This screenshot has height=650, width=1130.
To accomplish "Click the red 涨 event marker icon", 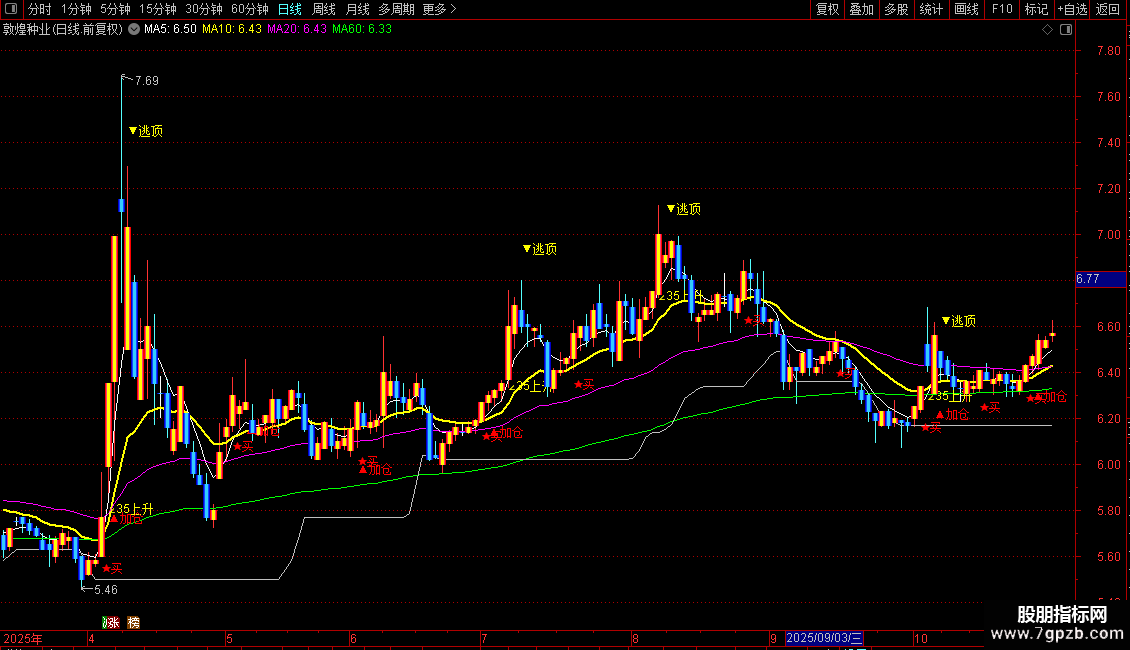I will [111, 623].
